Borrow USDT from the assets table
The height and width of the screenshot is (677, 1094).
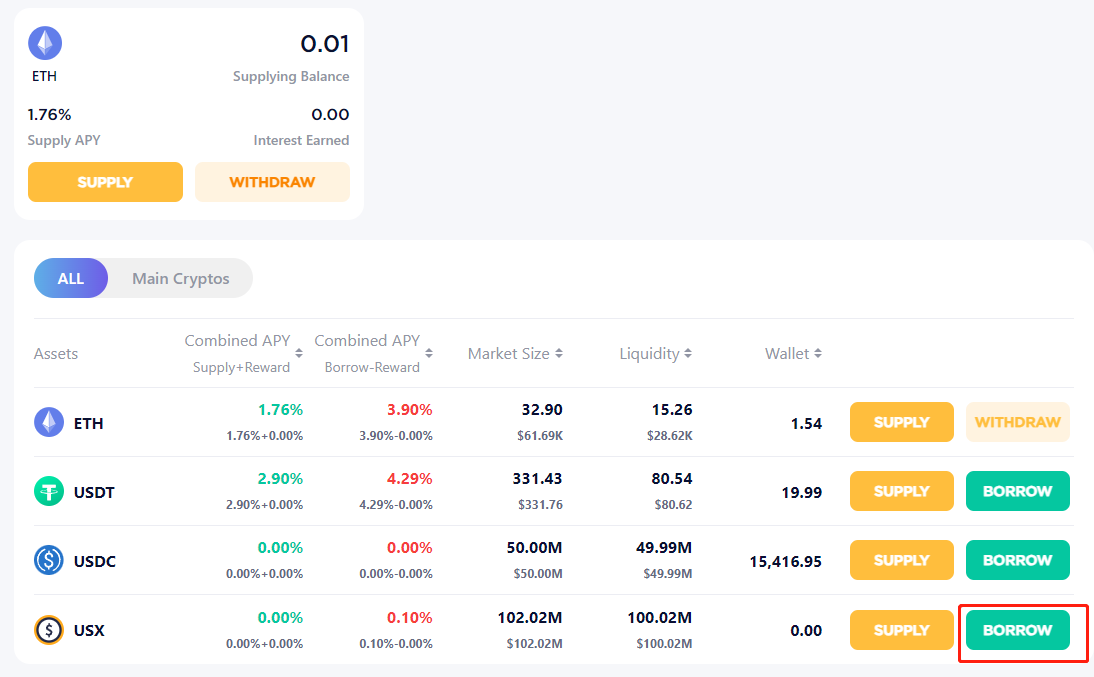pyautogui.click(x=1017, y=491)
